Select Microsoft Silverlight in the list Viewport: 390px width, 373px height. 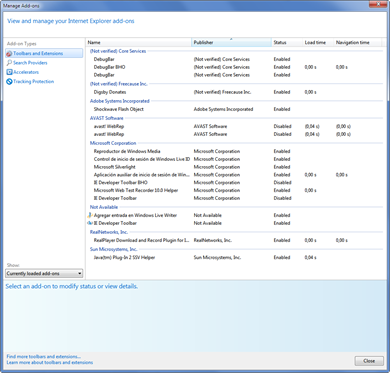pyautogui.click(x=234, y=167)
